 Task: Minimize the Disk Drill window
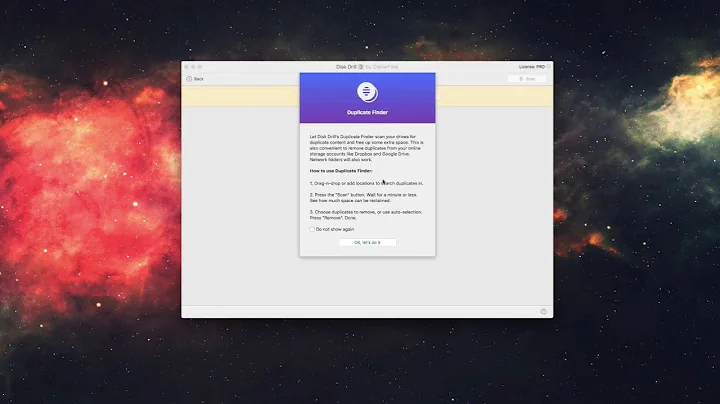pos(193,67)
